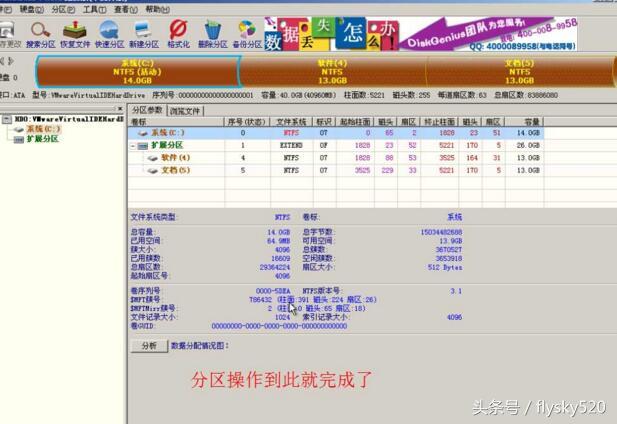The image size is (617, 424).
Task: Select 文档(5) row in partition table
Action: click(x=335, y=170)
